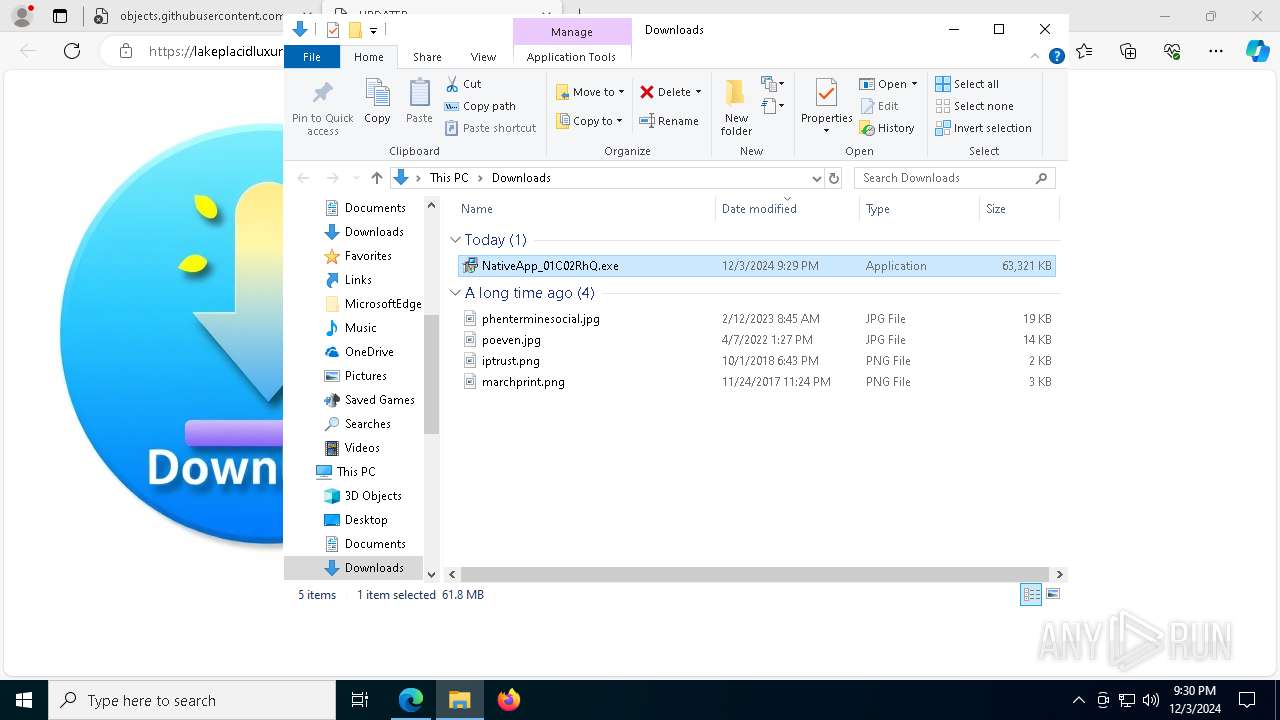This screenshot has height=720, width=1280.
Task: Select phenterminesocial.jpg file
Action: 756,319
